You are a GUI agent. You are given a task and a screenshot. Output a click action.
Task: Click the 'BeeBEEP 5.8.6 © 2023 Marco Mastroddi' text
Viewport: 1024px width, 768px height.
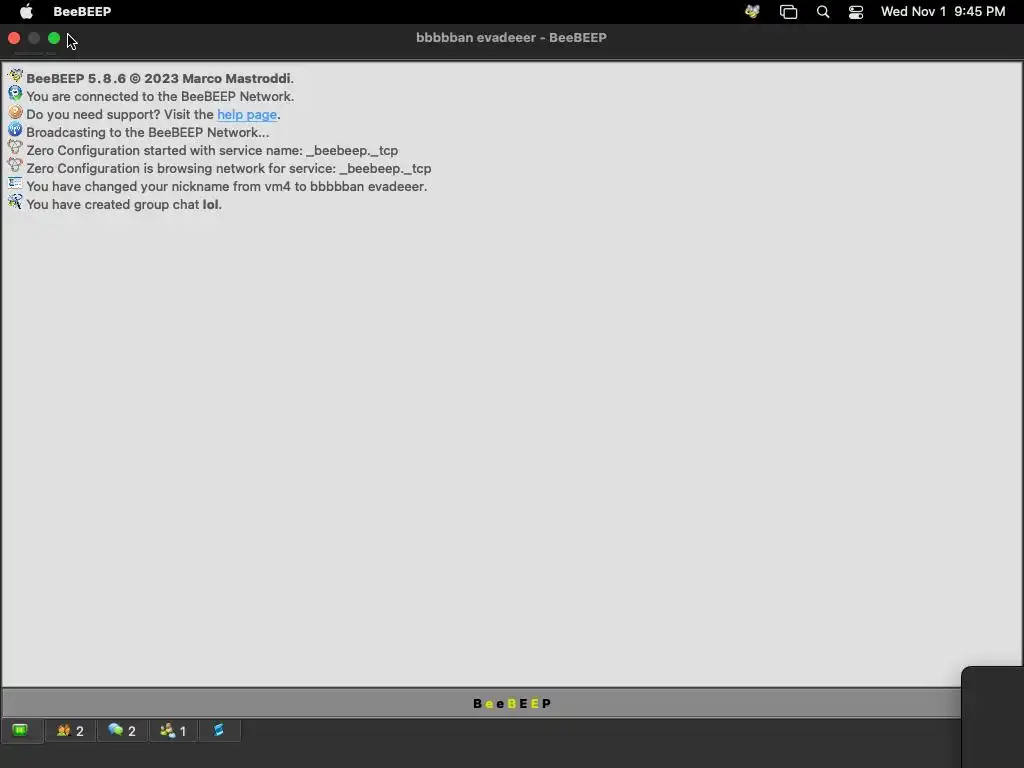coord(160,78)
